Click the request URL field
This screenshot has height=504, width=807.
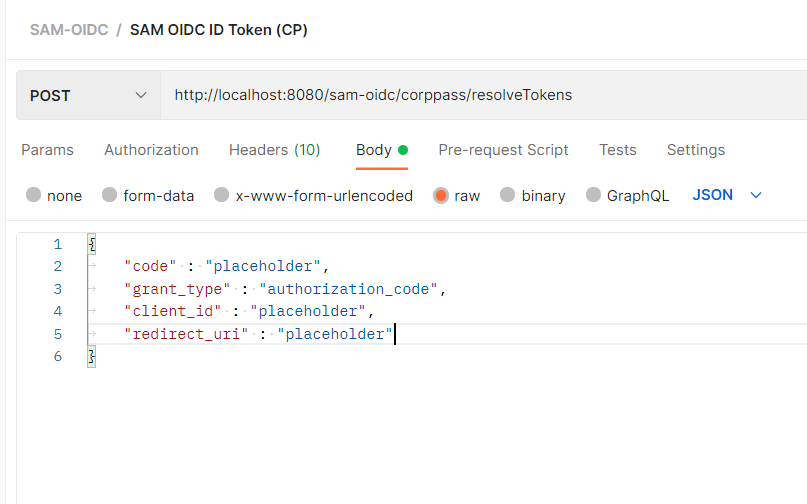click(484, 95)
